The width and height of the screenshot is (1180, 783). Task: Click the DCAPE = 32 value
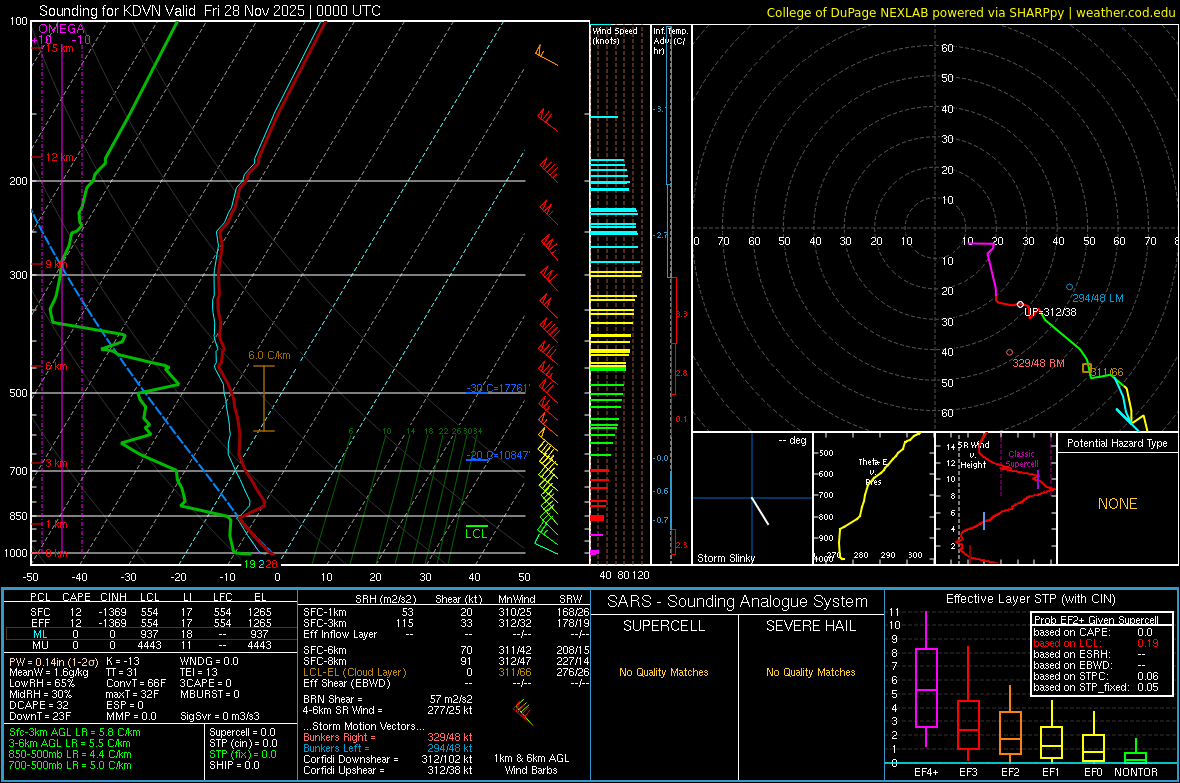click(x=38, y=705)
